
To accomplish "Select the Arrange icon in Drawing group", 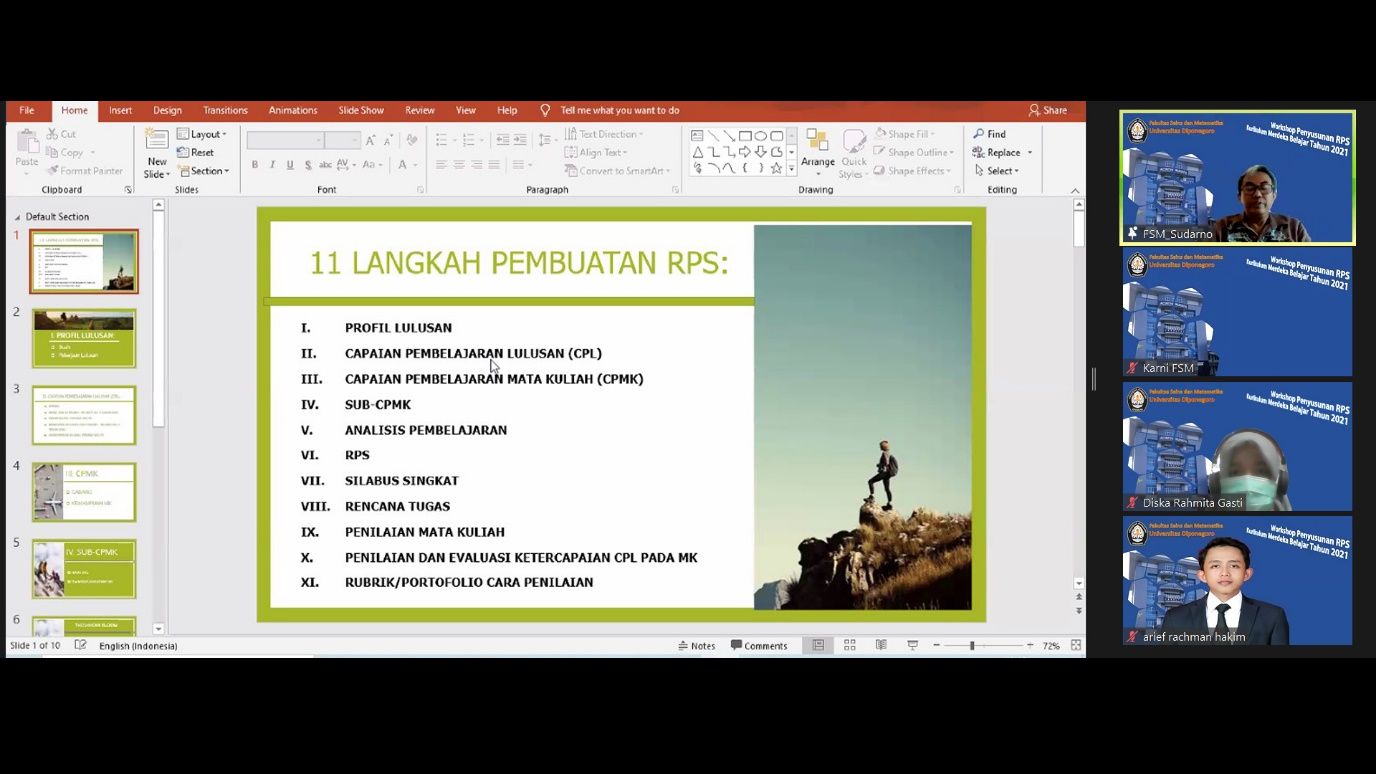I will click(818, 150).
